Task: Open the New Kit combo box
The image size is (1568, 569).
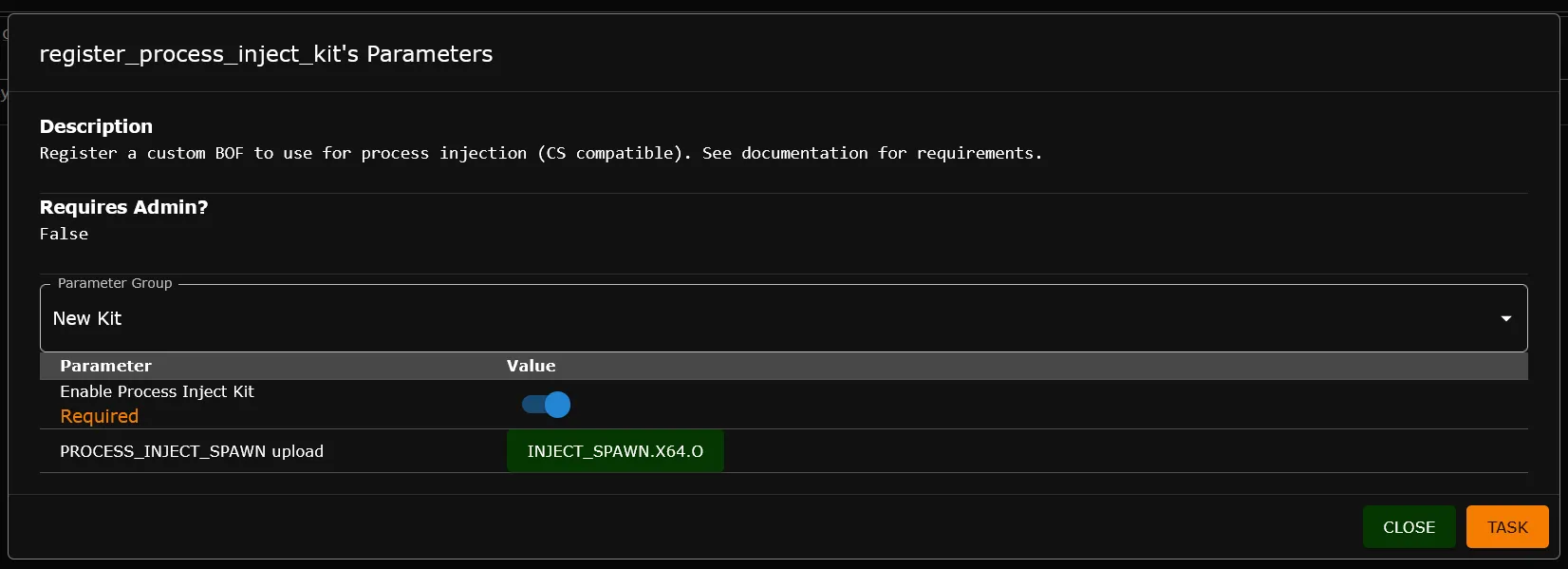Action: point(759,318)
